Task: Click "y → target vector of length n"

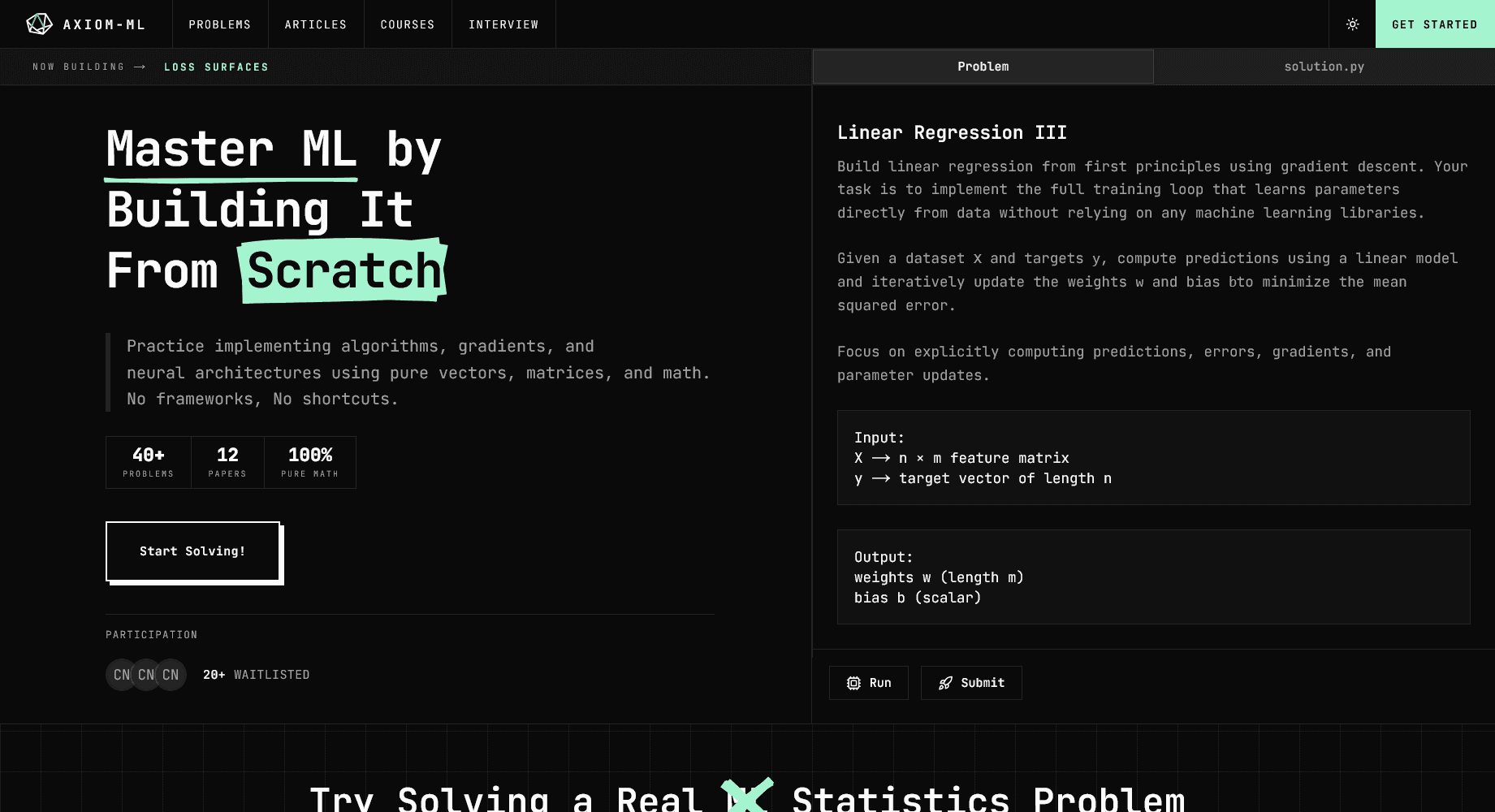Action: pyautogui.click(x=983, y=478)
